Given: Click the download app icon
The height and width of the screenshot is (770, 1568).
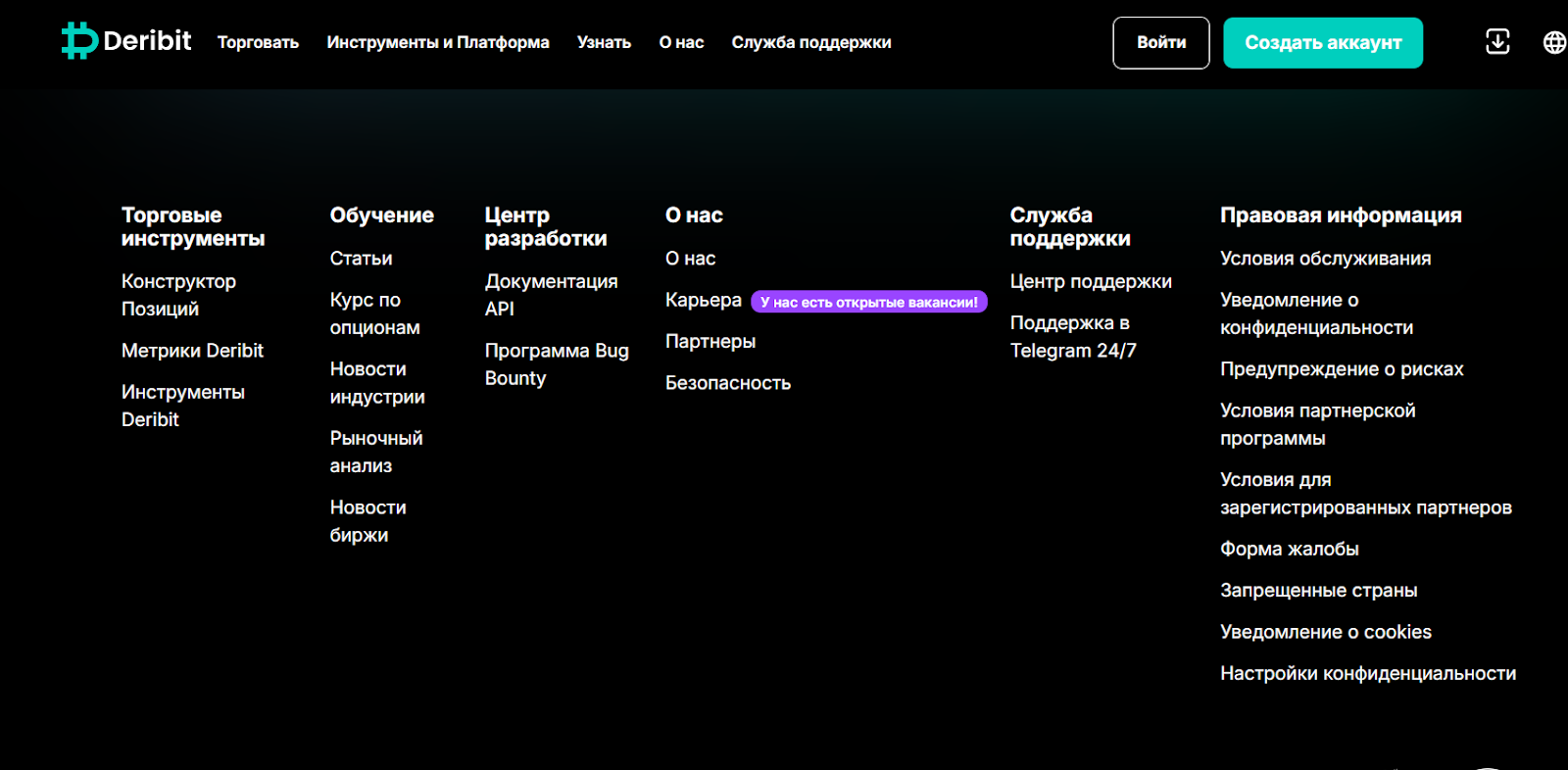Looking at the screenshot, I should pyautogui.click(x=1497, y=41).
